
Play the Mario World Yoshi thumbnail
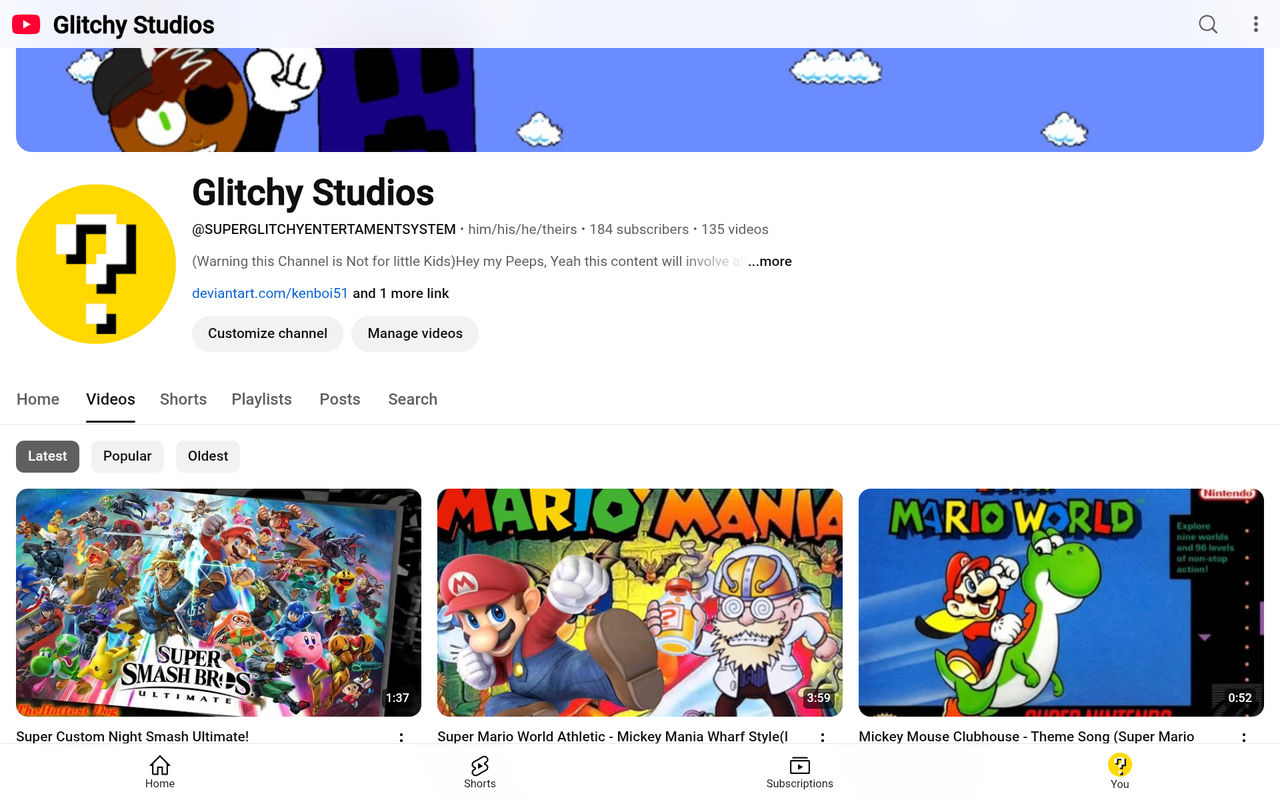point(1061,602)
